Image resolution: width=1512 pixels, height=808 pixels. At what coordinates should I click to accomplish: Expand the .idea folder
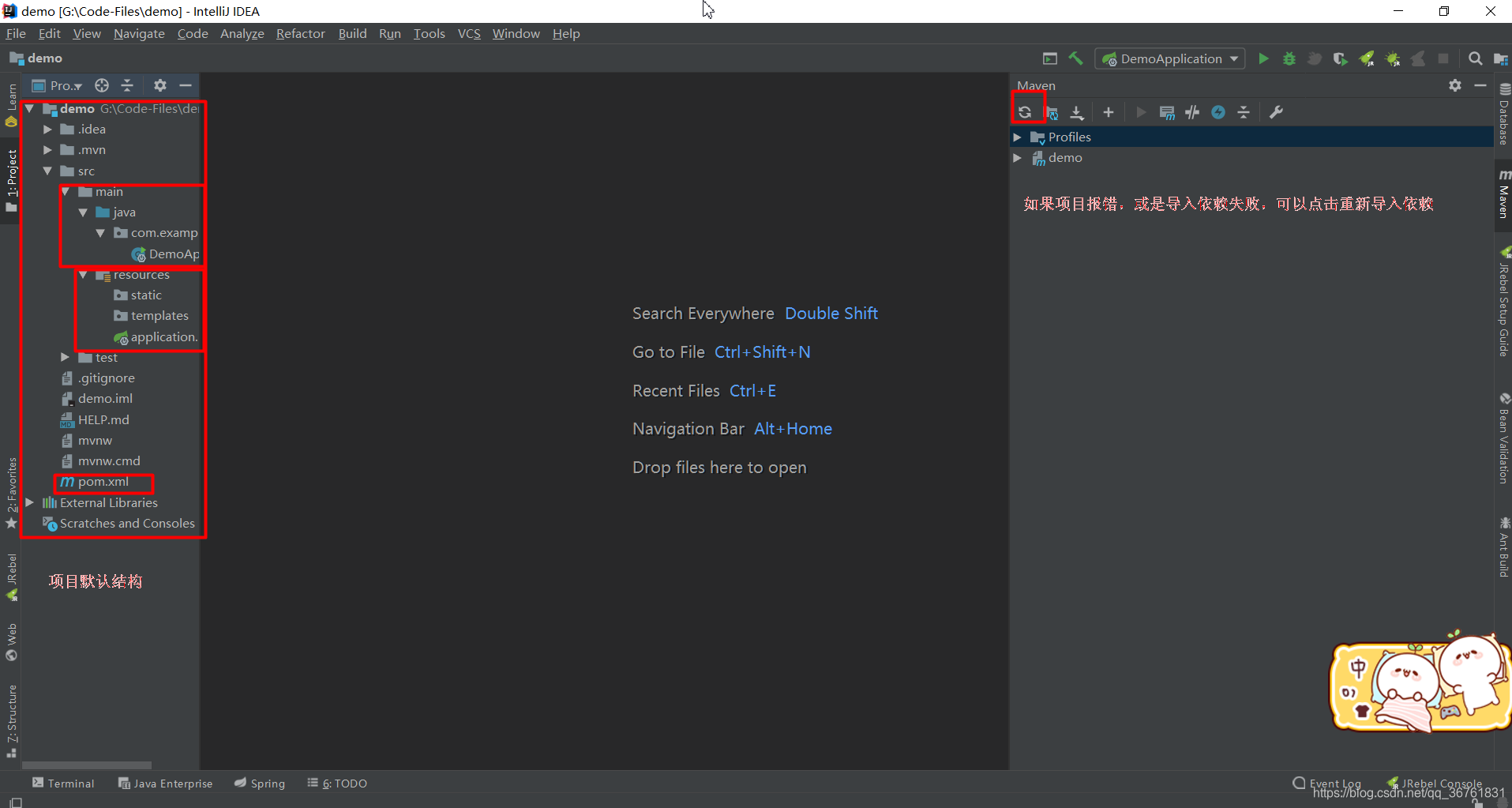pos(47,129)
